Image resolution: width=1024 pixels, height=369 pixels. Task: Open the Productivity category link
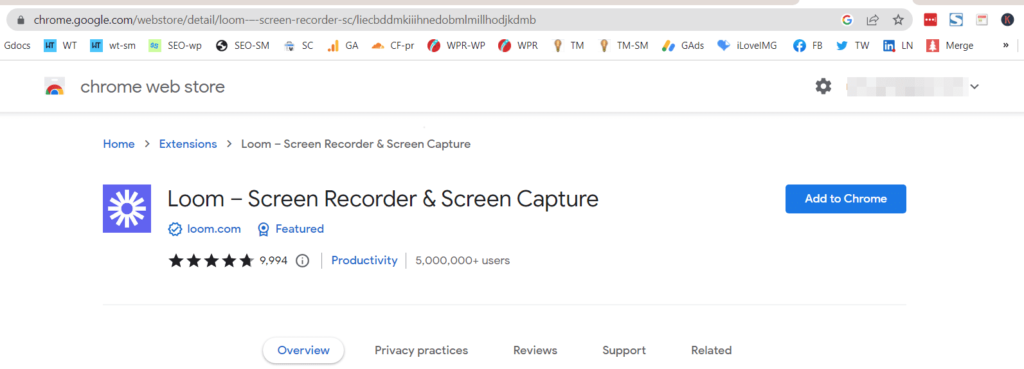pyautogui.click(x=364, y=260)
